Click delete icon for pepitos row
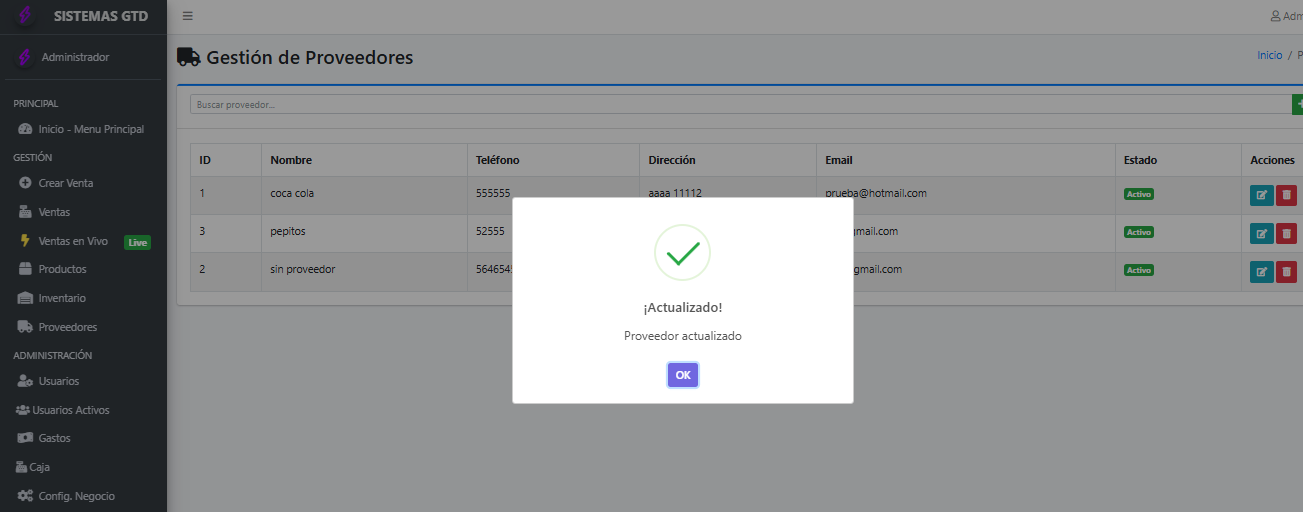This screenshot has height=512, width=1303. [1286, 233]
